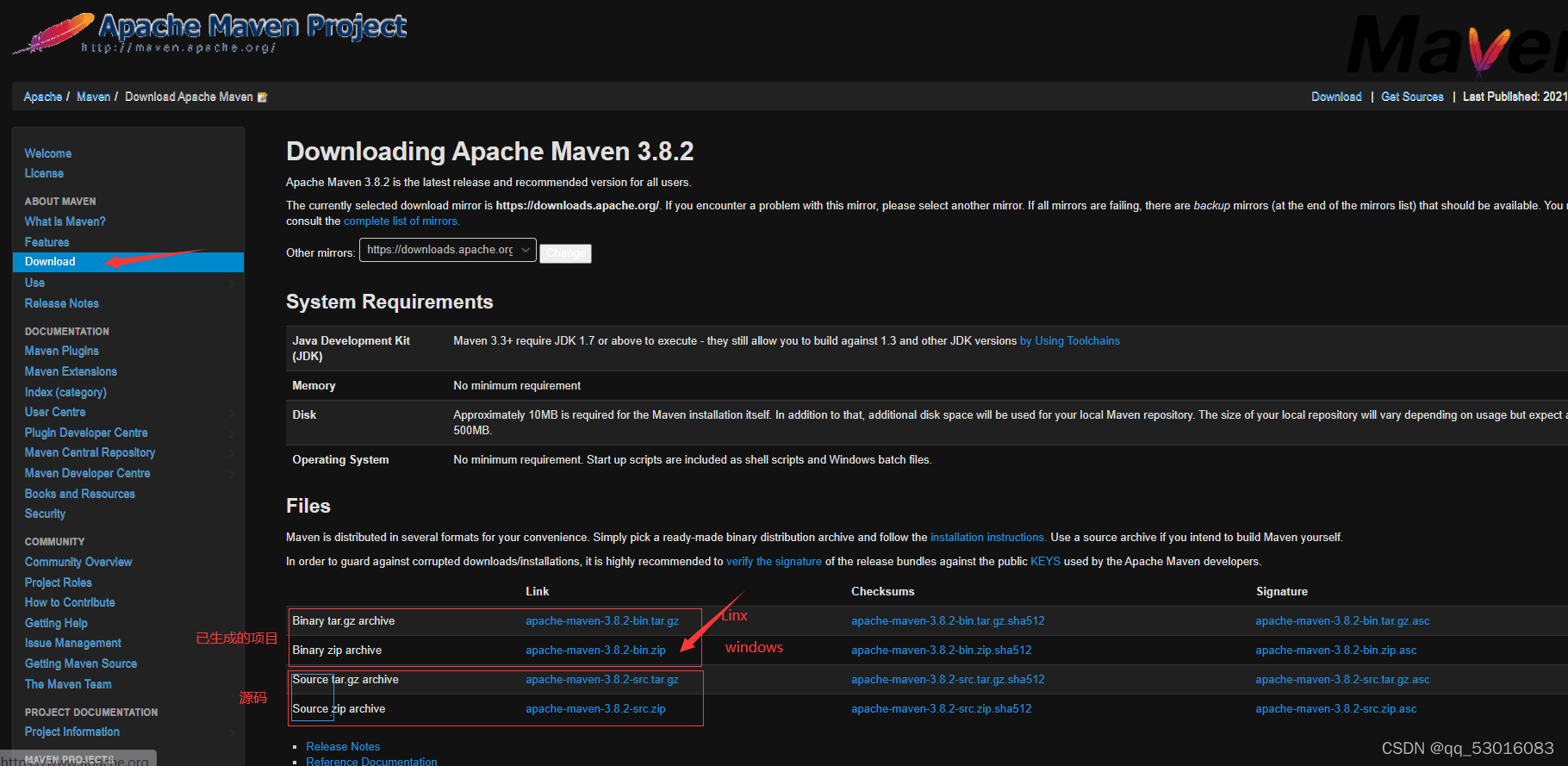The image size is (1568, 766).
Task: Open the Security sidebar link
Action: point(46,514)
